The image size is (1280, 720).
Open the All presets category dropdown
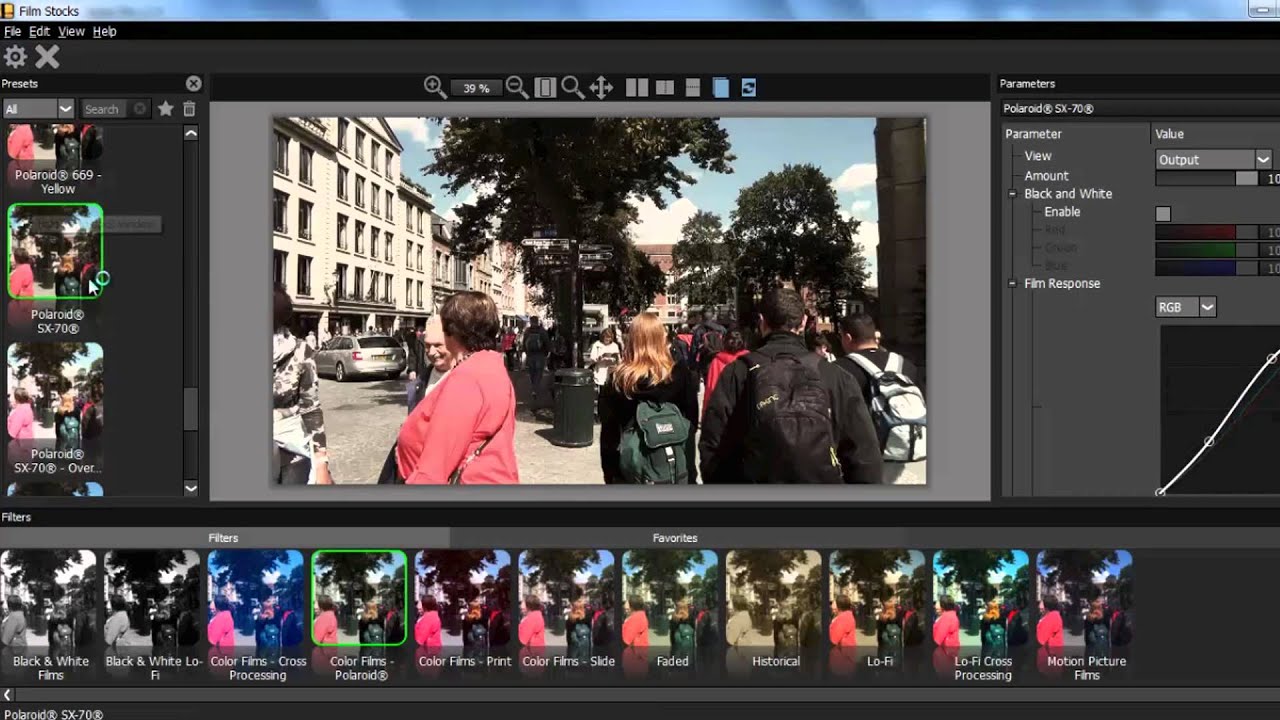[x=38, y=109]
